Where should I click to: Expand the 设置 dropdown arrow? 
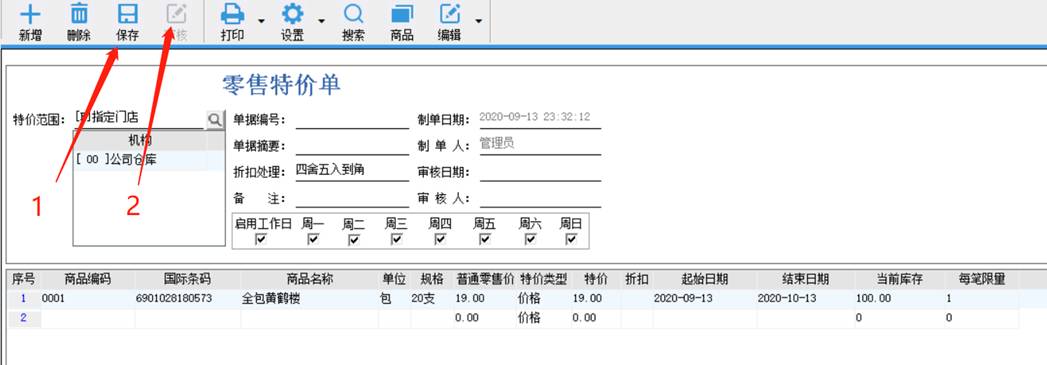tap(321, 20)
